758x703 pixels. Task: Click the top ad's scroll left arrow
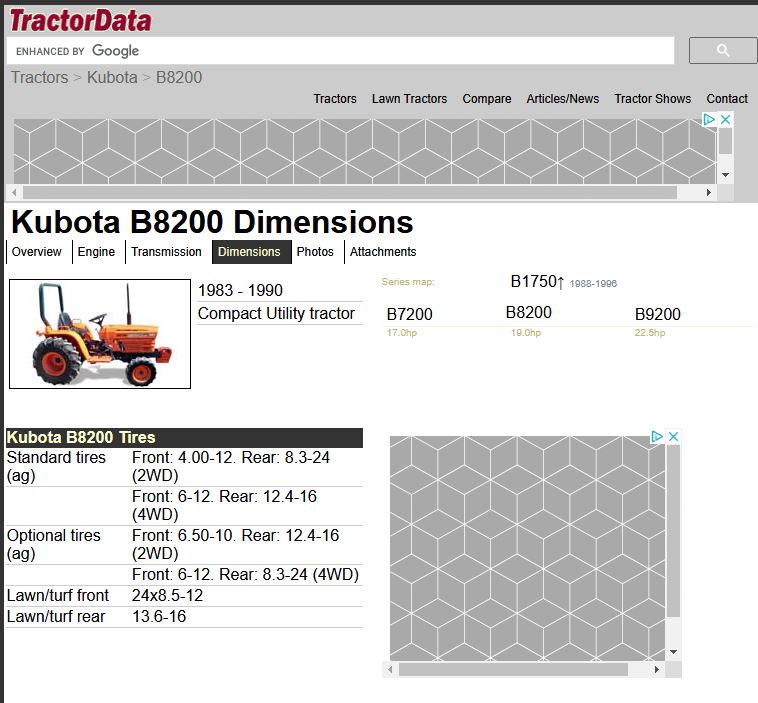pyautogui.click(x=14, y=192)
